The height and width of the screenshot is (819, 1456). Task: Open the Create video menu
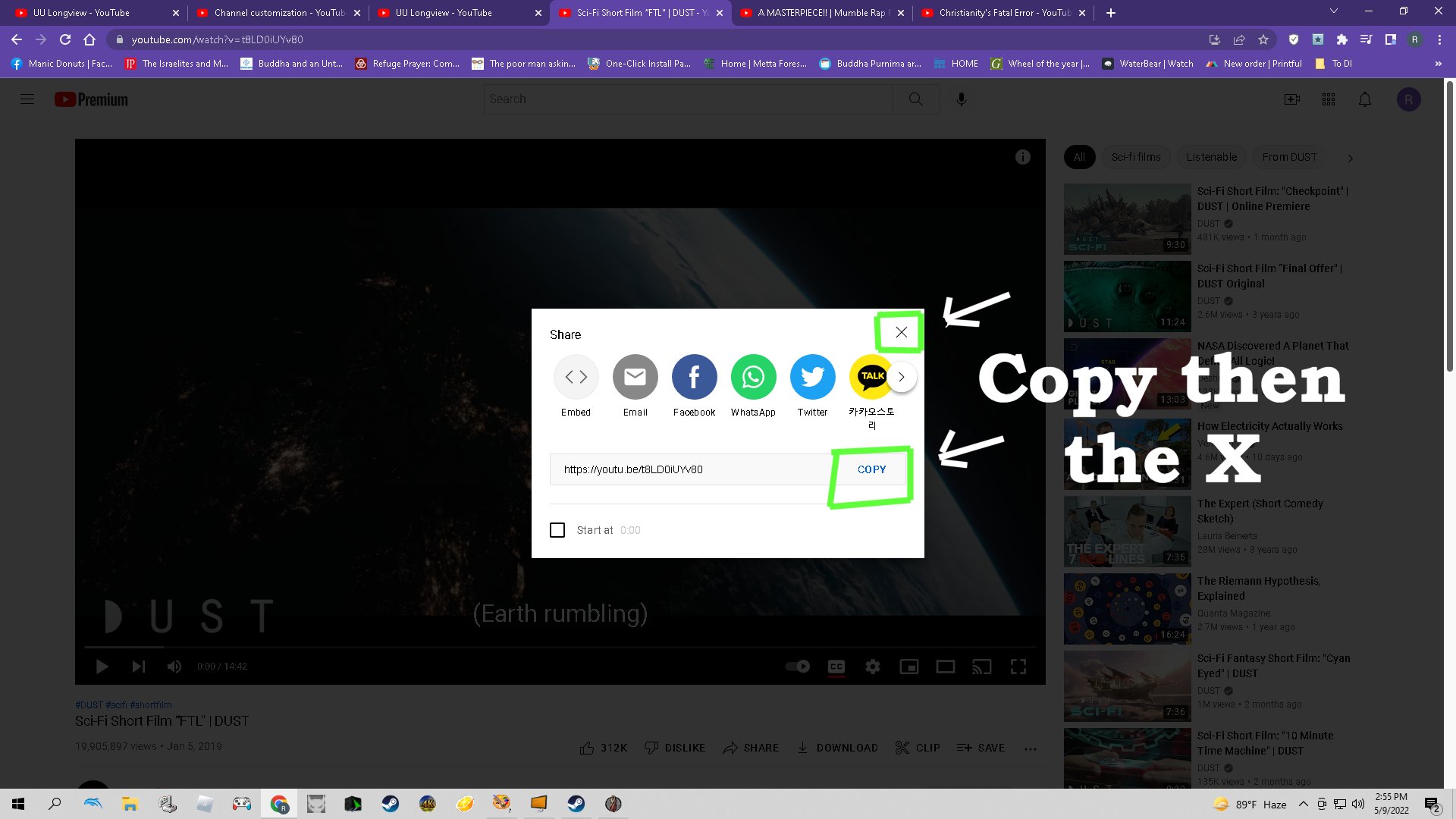(x=1292, y=99)
